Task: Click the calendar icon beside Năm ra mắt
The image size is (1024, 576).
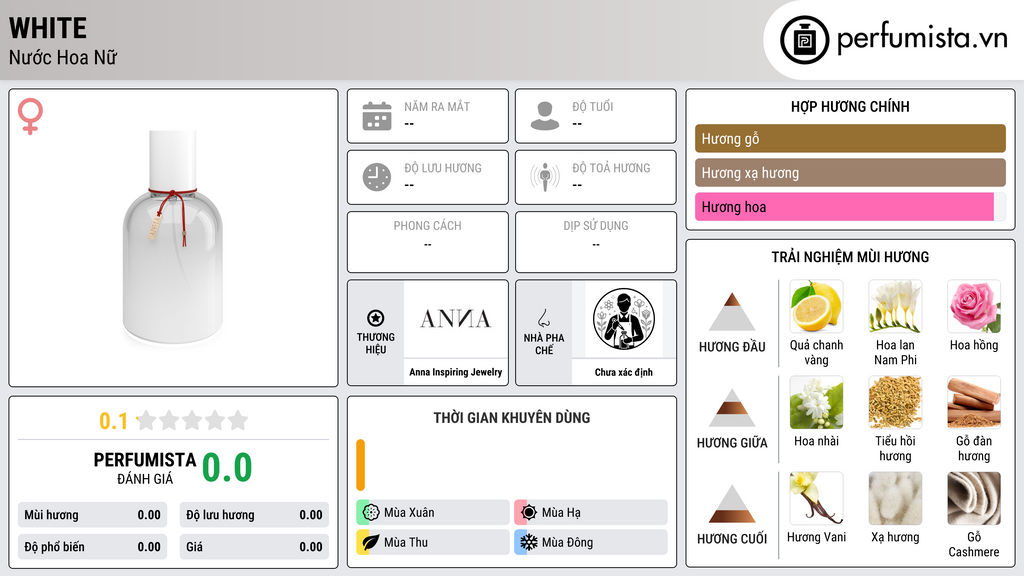Action: click(x=377, y=116)
